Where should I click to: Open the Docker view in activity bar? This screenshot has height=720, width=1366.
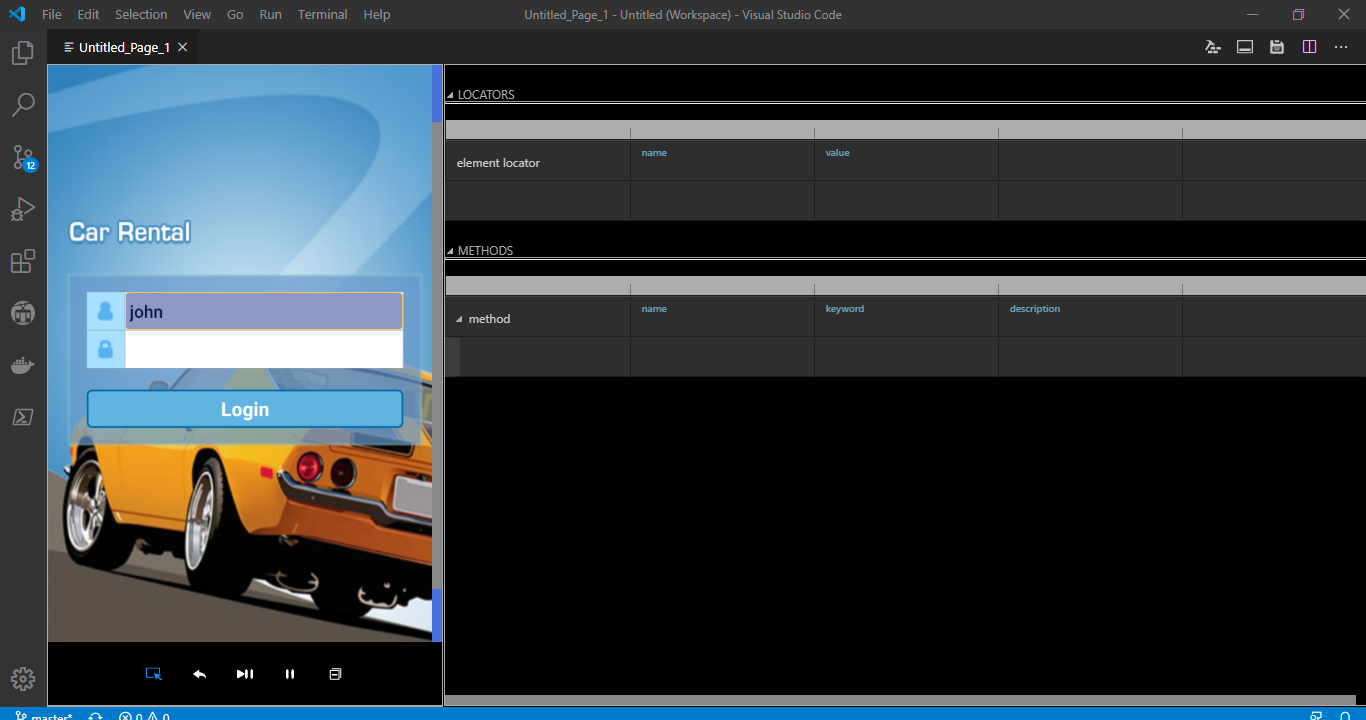tap(23, 365)
